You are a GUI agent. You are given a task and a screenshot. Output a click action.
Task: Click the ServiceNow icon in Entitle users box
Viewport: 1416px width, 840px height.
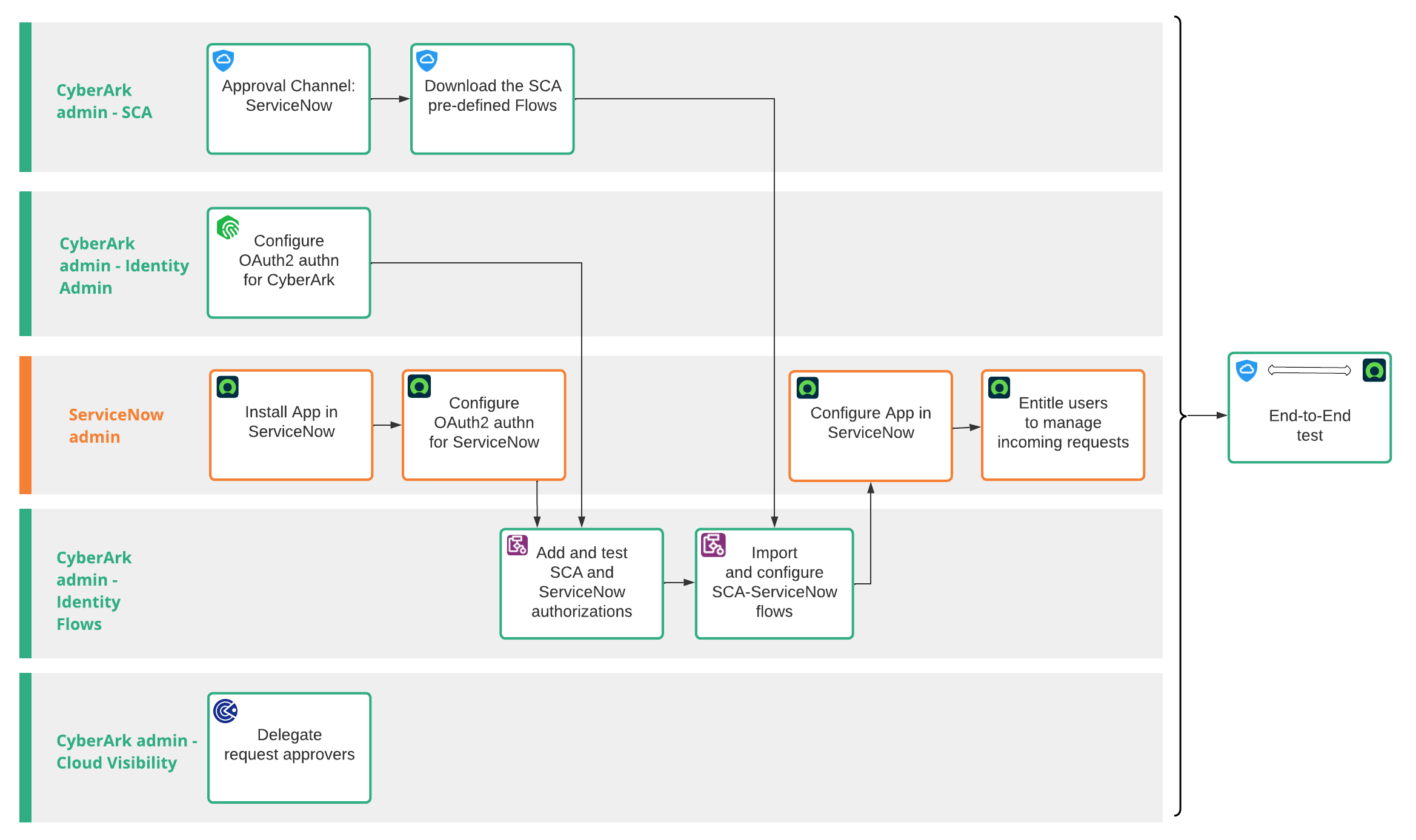999,387
